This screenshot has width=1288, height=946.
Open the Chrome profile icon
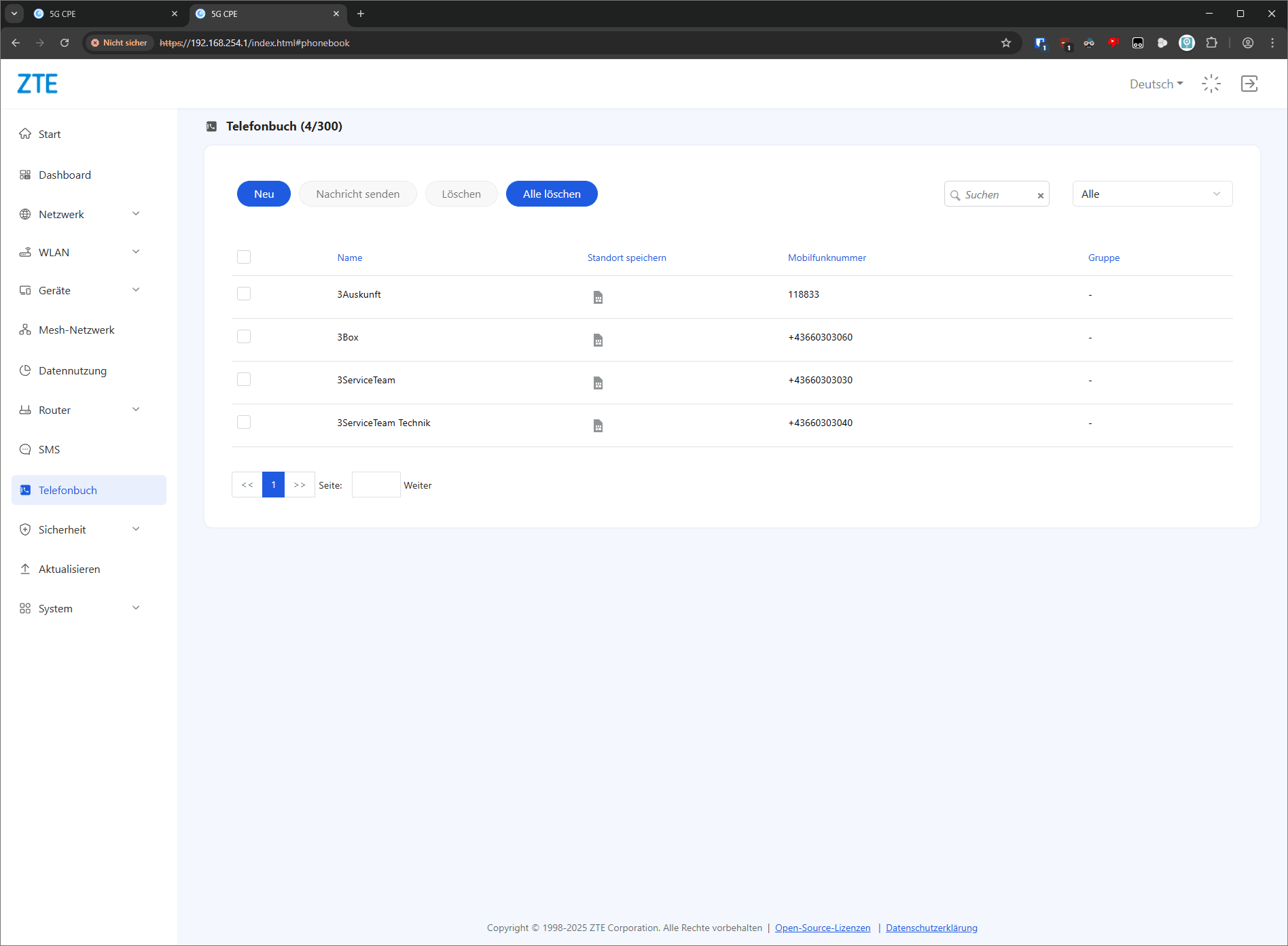(x=1248, y=43)
